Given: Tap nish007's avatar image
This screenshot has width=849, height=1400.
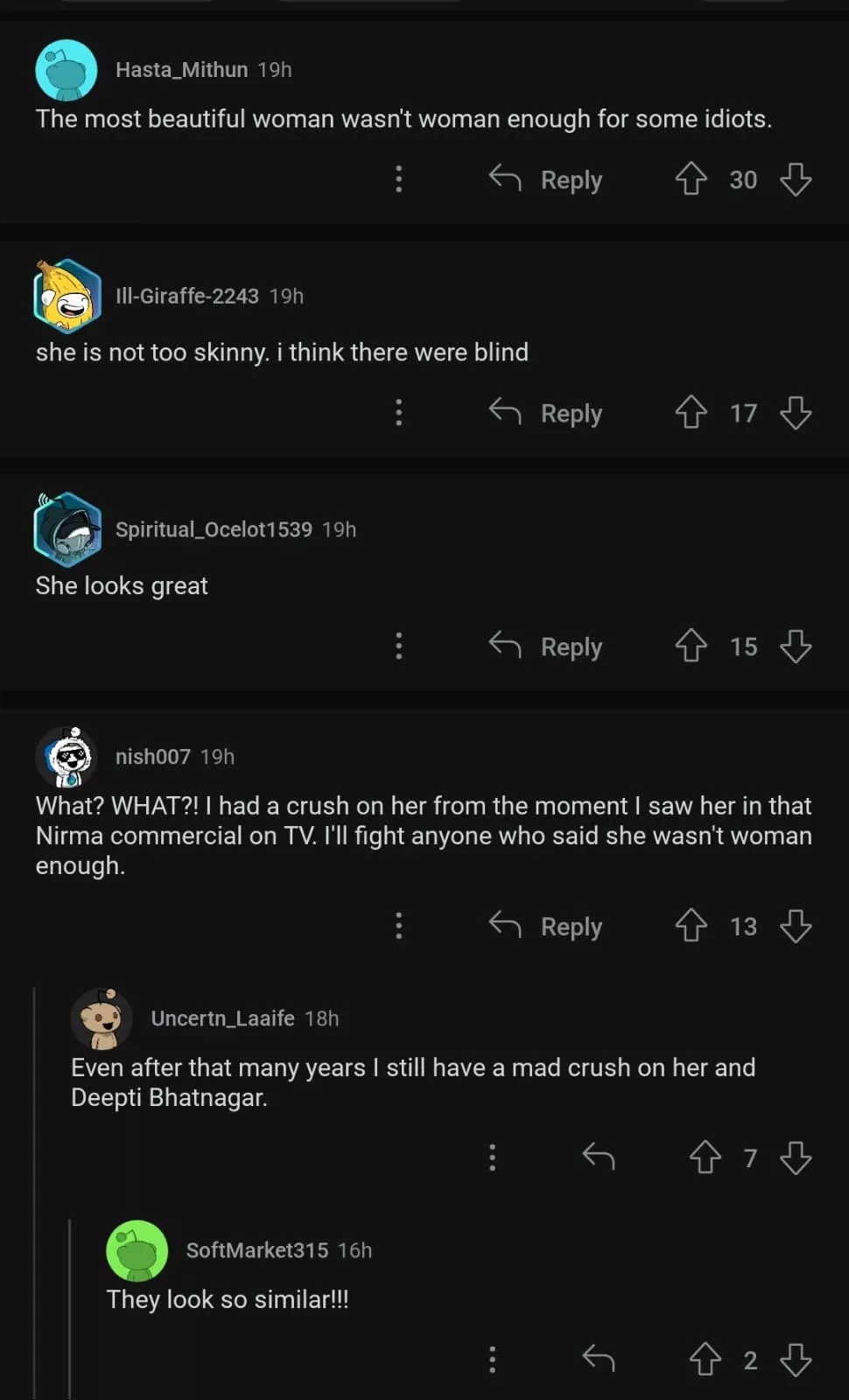Looking at the screenshot, I should click(67, 757).
